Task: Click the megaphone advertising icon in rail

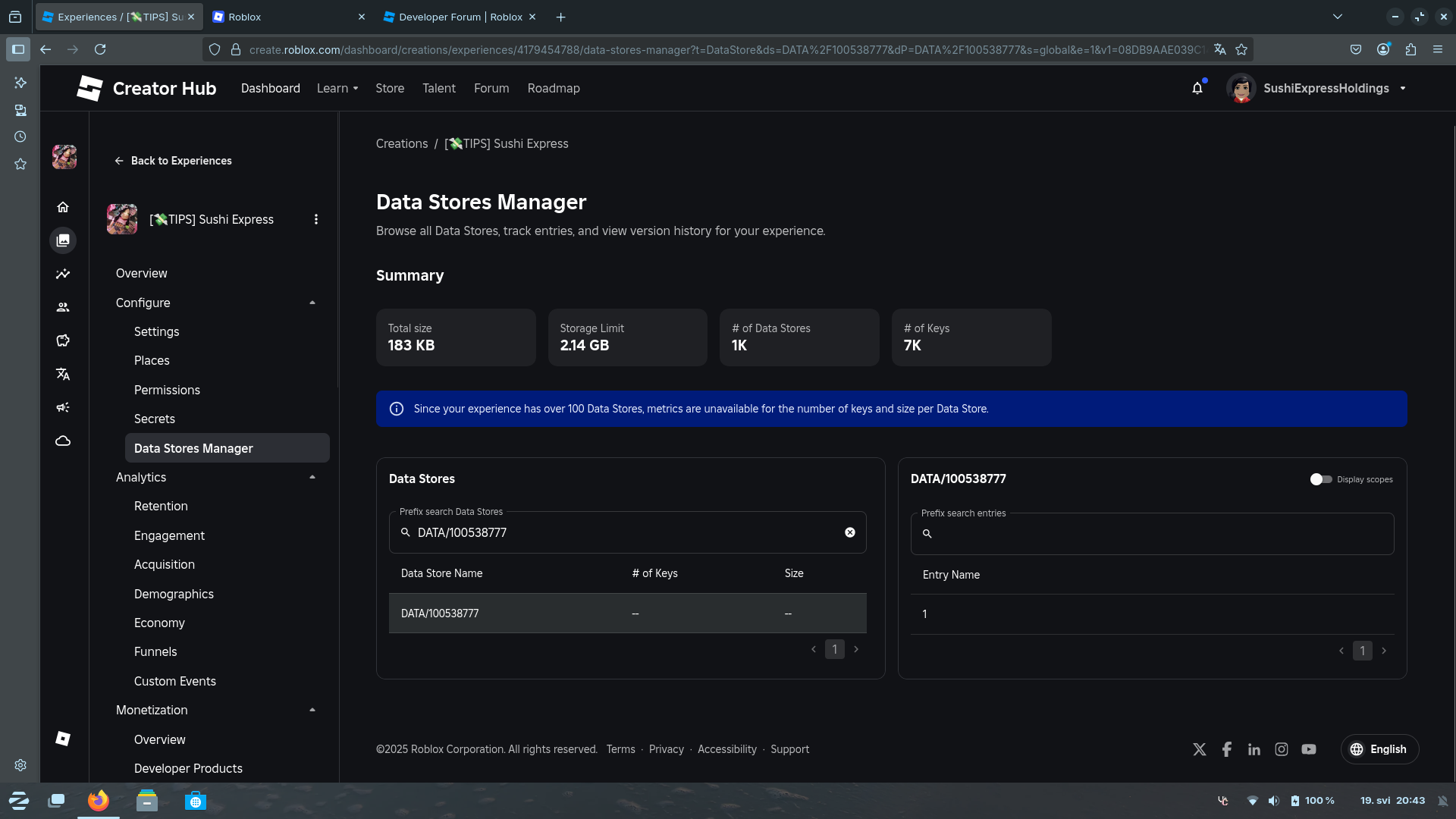Action: tap(63, 407)
